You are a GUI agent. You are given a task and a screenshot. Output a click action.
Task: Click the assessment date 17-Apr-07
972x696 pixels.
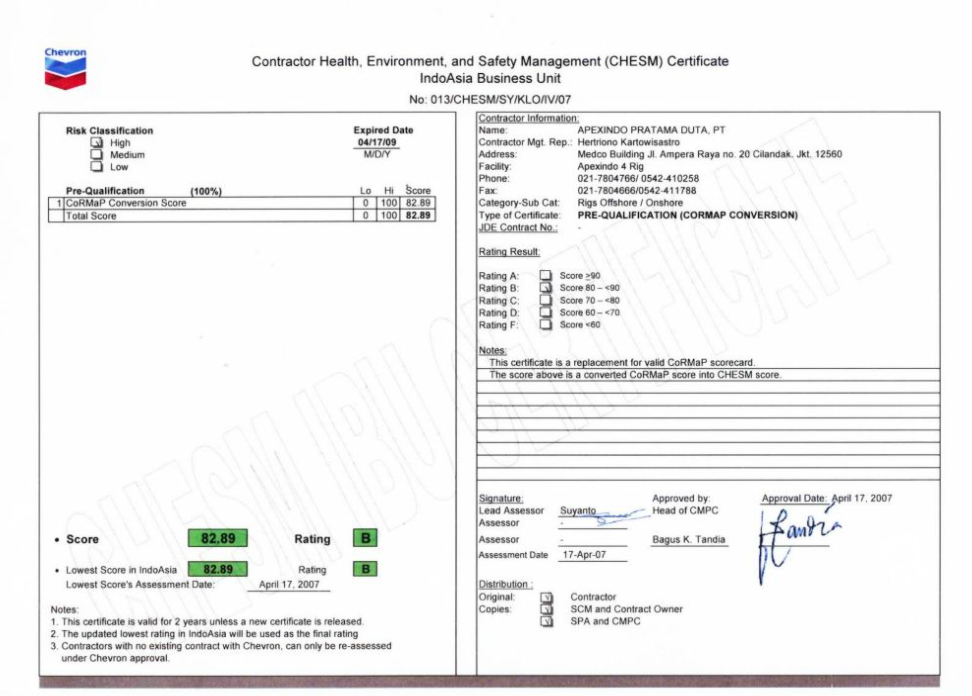point(584,555)
